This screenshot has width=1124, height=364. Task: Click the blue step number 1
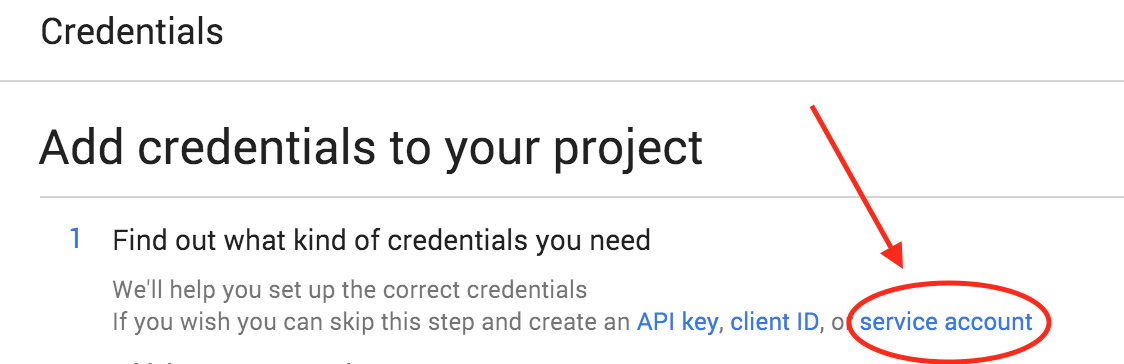(75, 239)
